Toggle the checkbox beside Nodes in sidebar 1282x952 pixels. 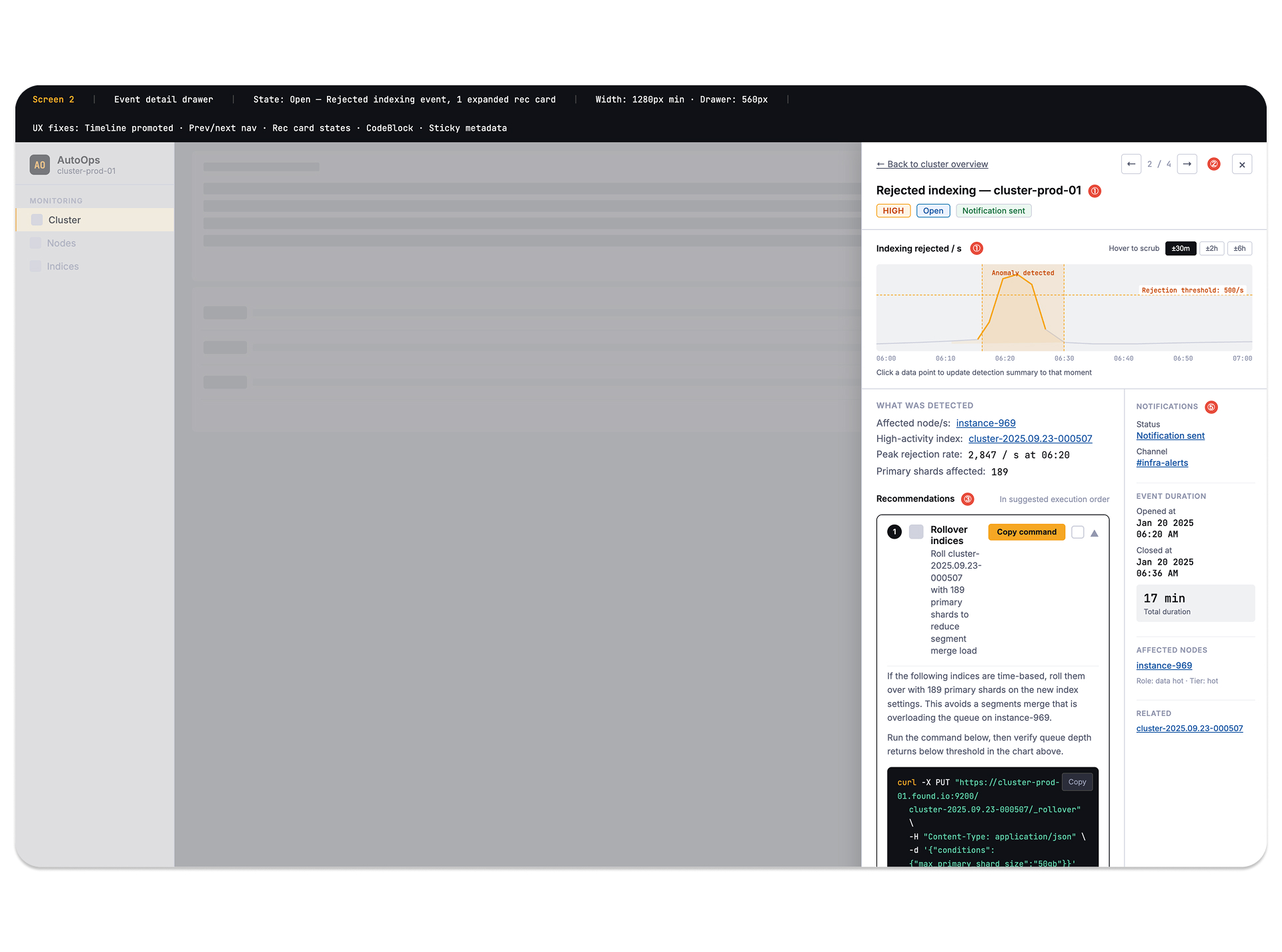35,243
